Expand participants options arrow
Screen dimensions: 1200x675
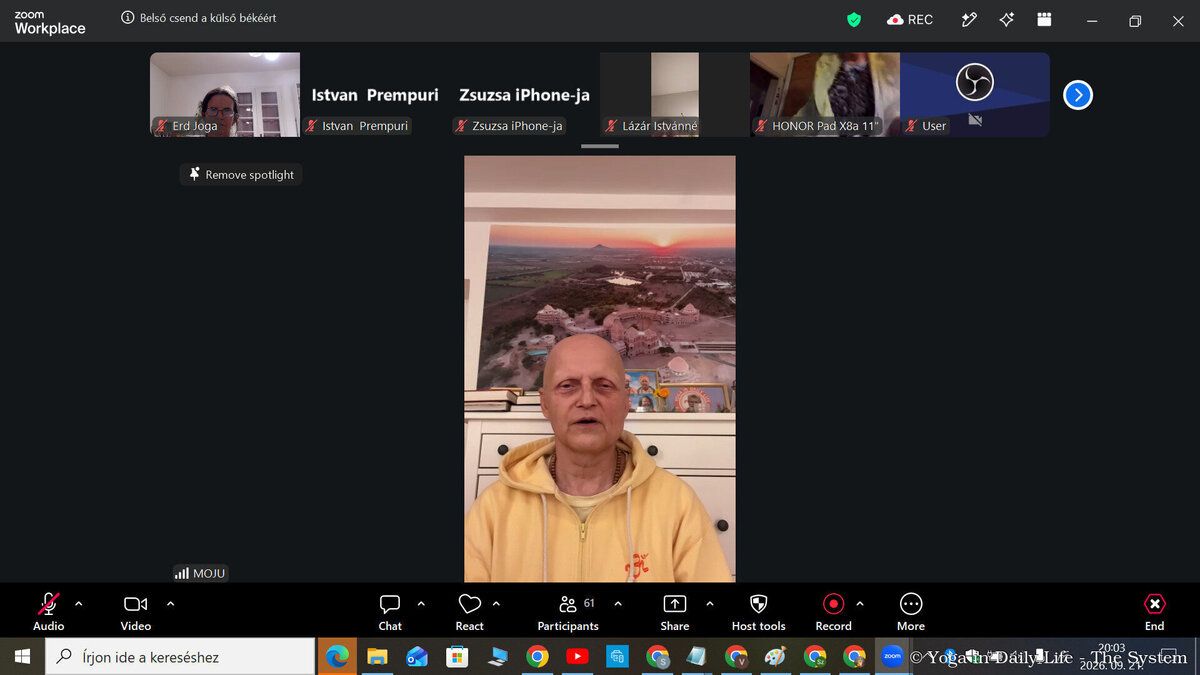(618, 603)
